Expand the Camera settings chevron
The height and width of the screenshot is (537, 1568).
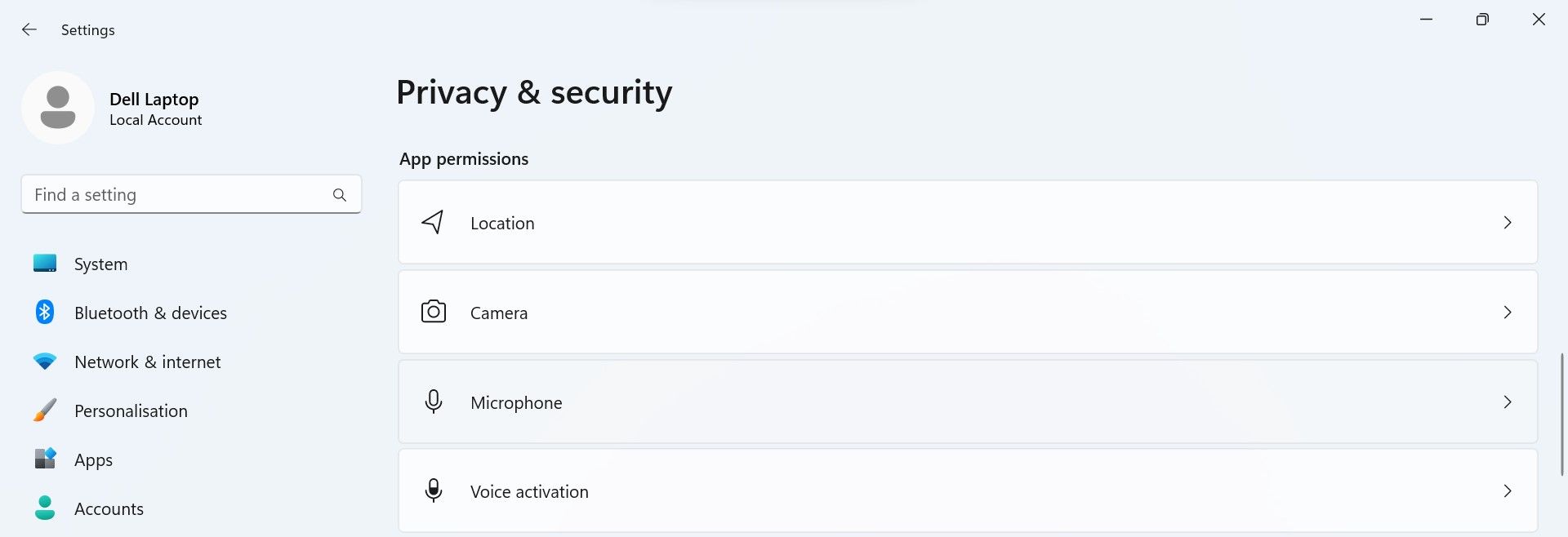1508,312
